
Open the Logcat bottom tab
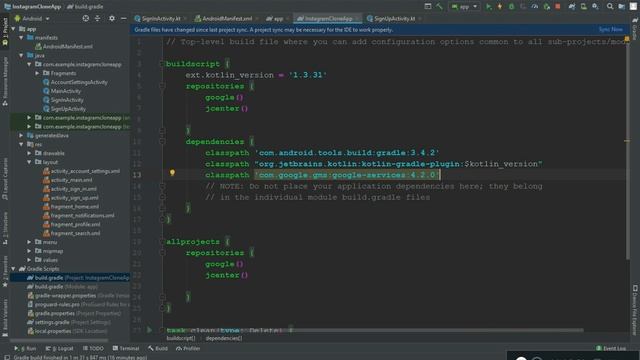60,349
